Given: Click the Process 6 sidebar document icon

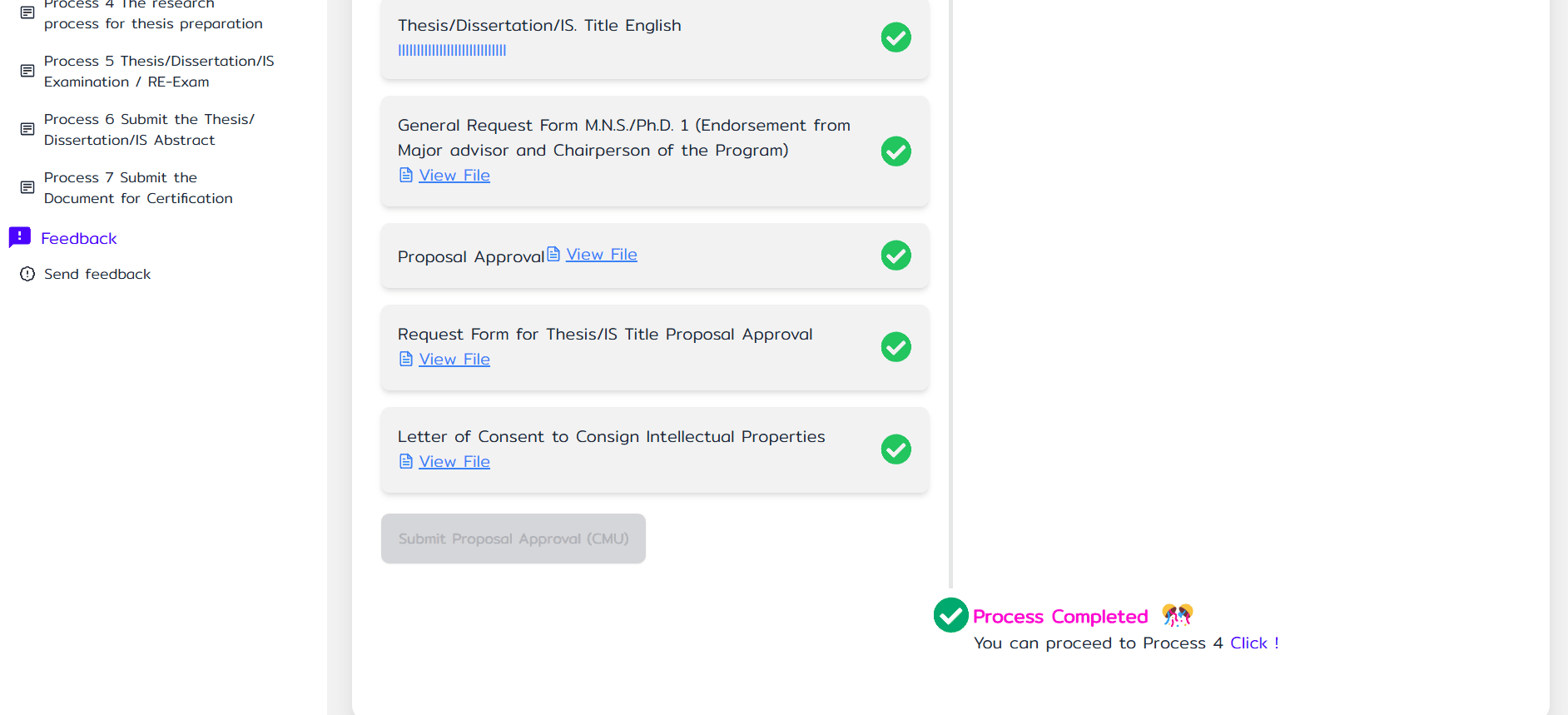Looking at the screenshot, I should (27, 129).
